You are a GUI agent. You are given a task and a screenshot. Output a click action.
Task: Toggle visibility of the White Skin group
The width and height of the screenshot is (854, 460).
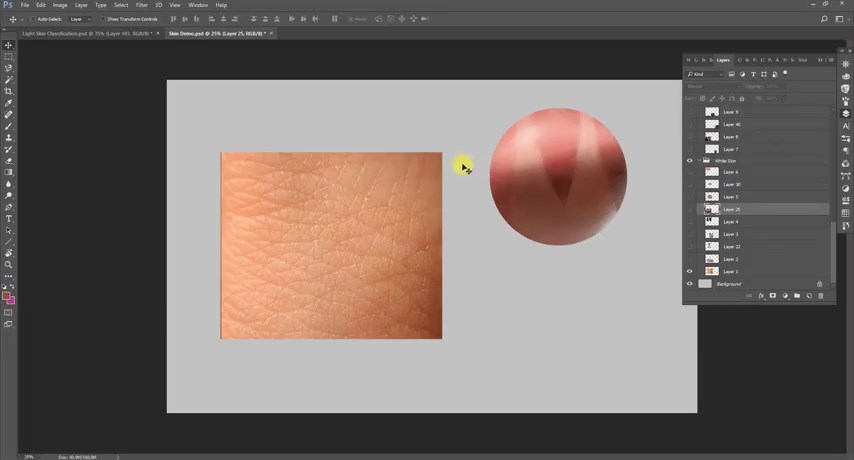tap(689, 161)
